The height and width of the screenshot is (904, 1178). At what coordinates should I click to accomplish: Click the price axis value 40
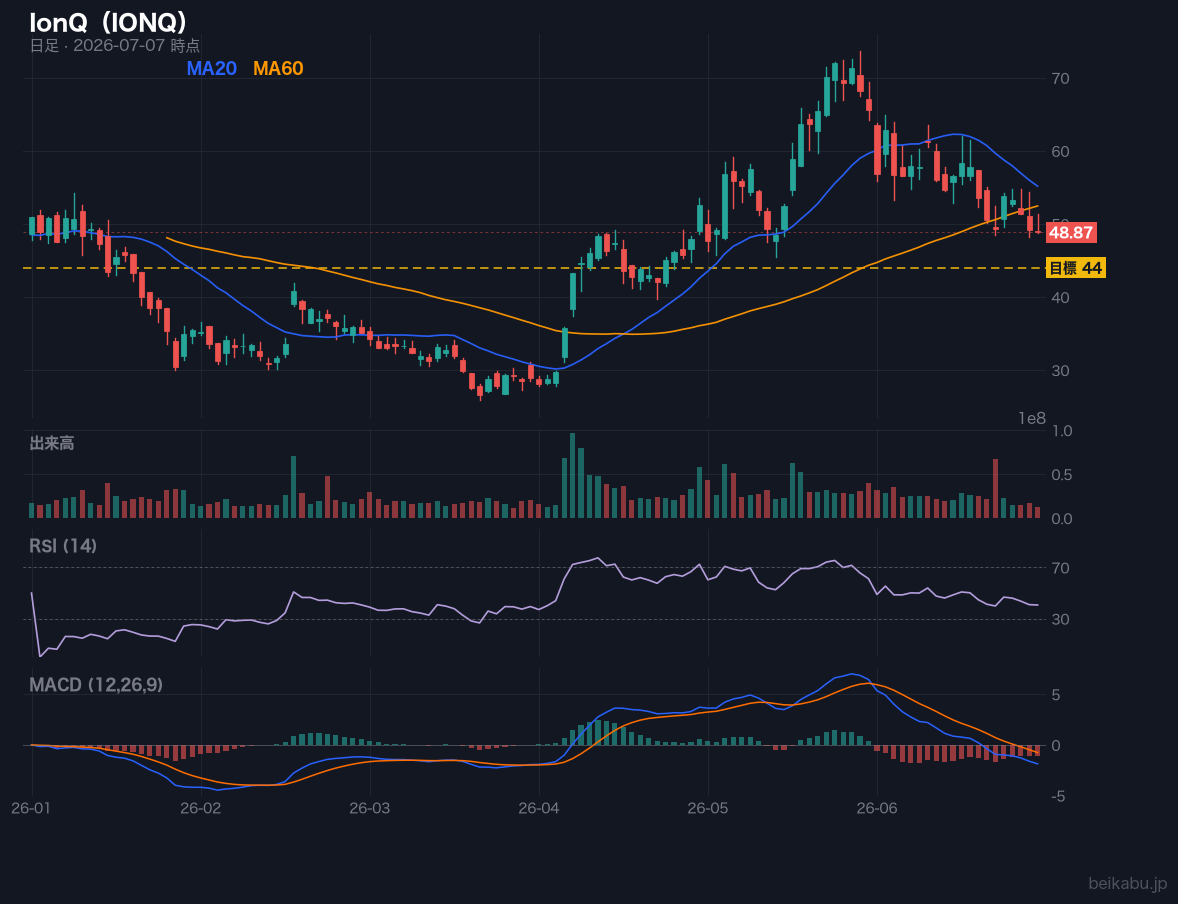click(1061, 298)
